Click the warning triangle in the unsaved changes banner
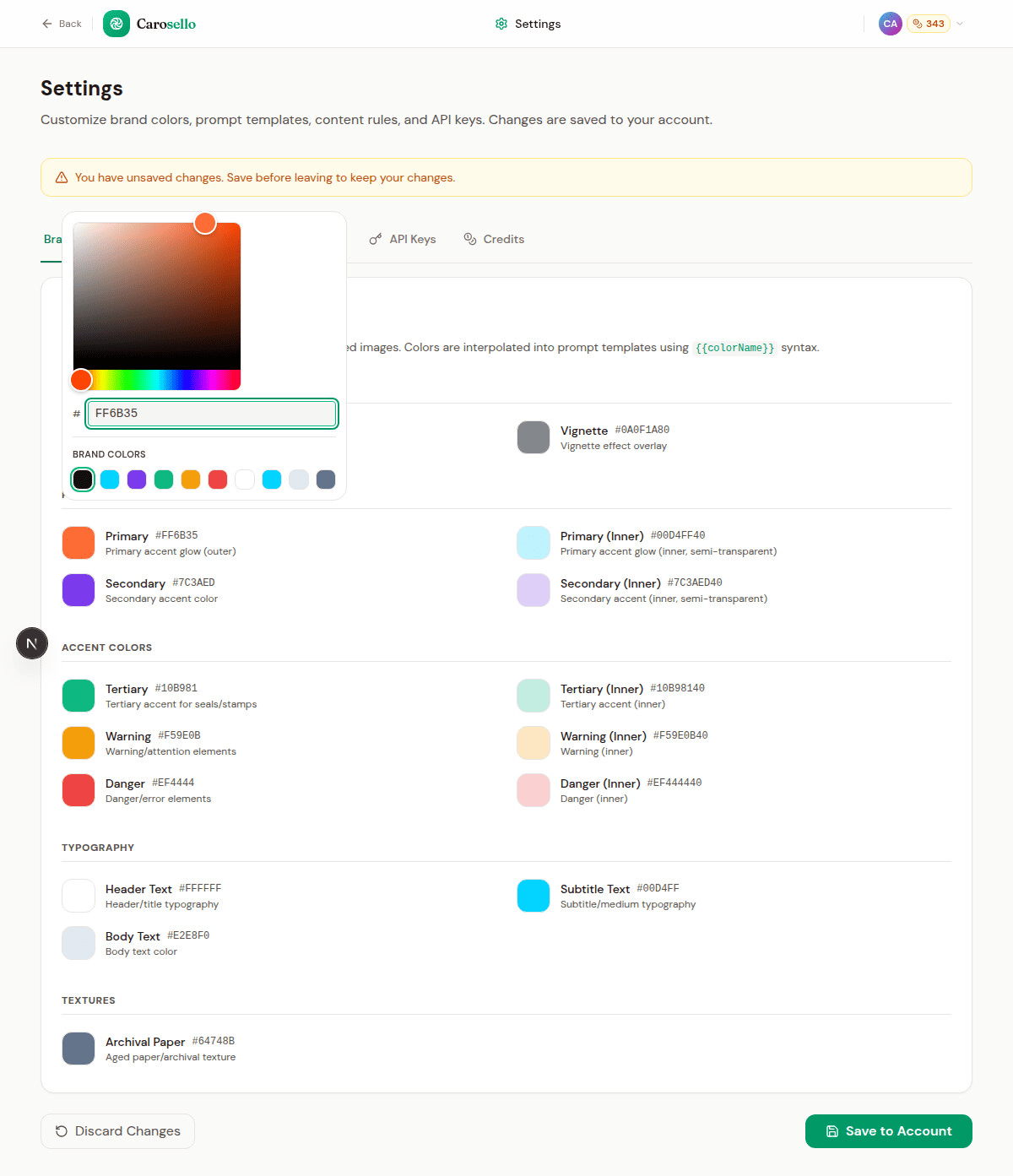The width and height of the screenshot is (1013, 1176). click(60, 177)
